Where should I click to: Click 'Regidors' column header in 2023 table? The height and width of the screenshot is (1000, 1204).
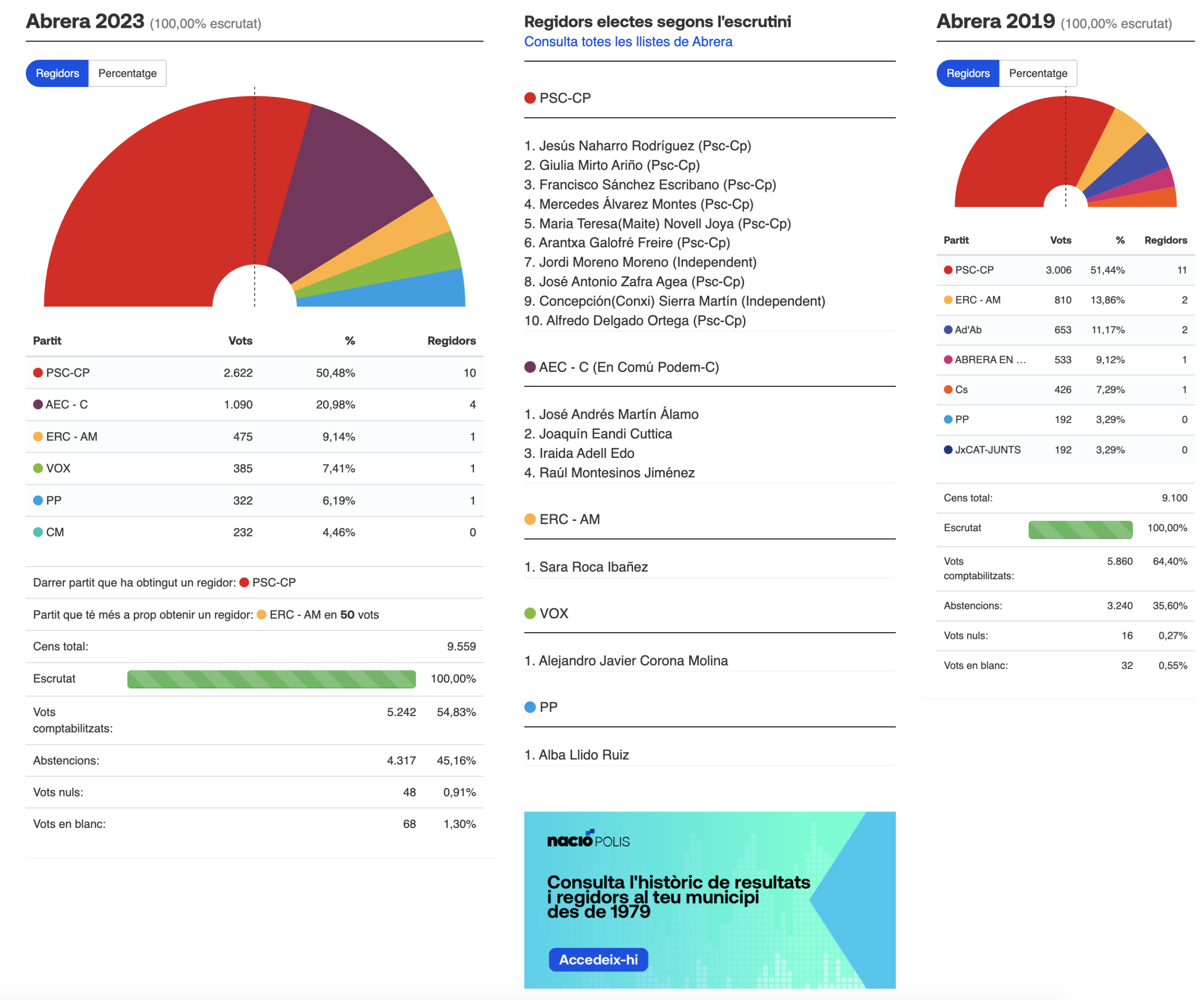[x=451, y=341]
